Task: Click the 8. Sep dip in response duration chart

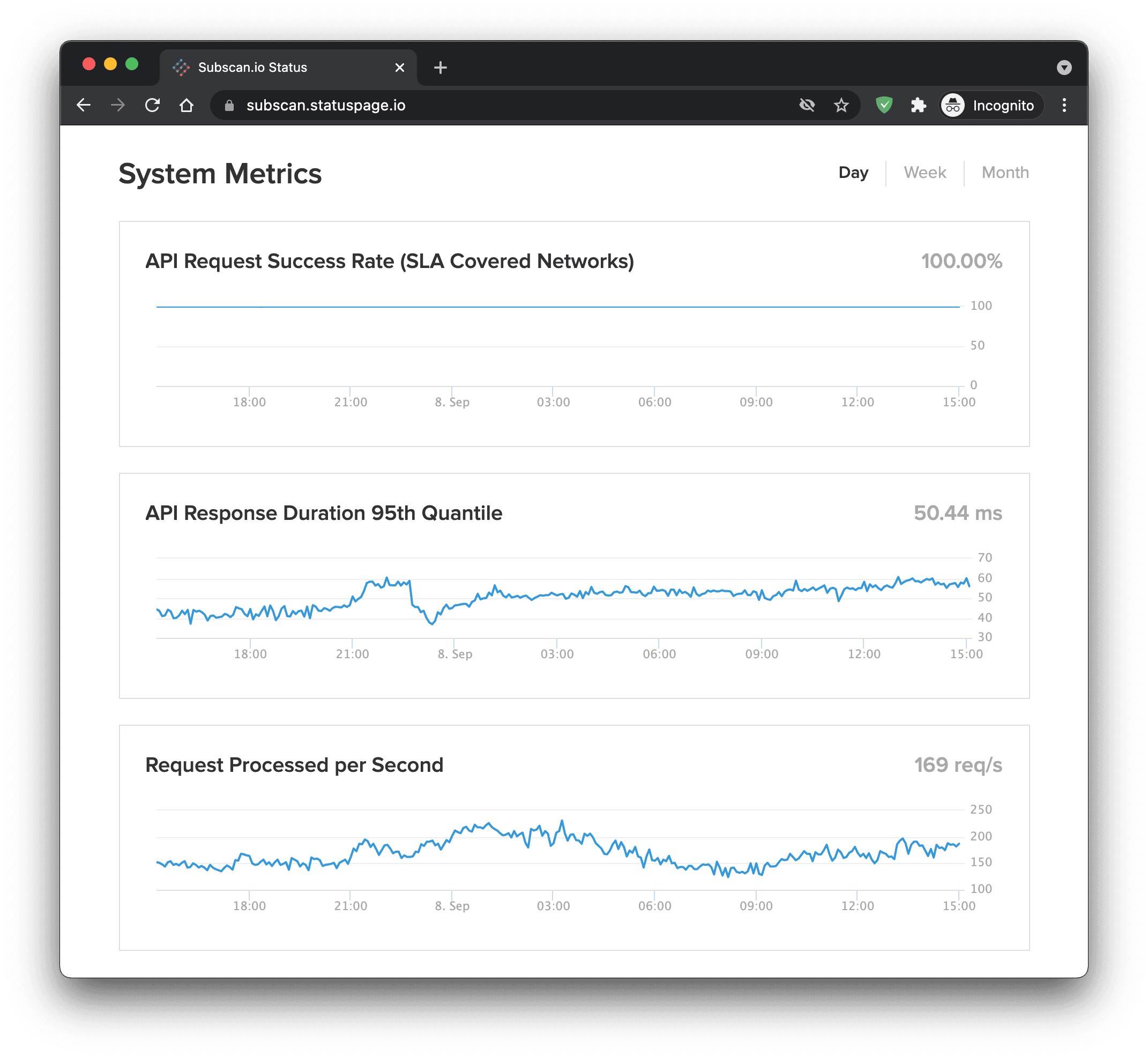Action: tap(431, 622)
